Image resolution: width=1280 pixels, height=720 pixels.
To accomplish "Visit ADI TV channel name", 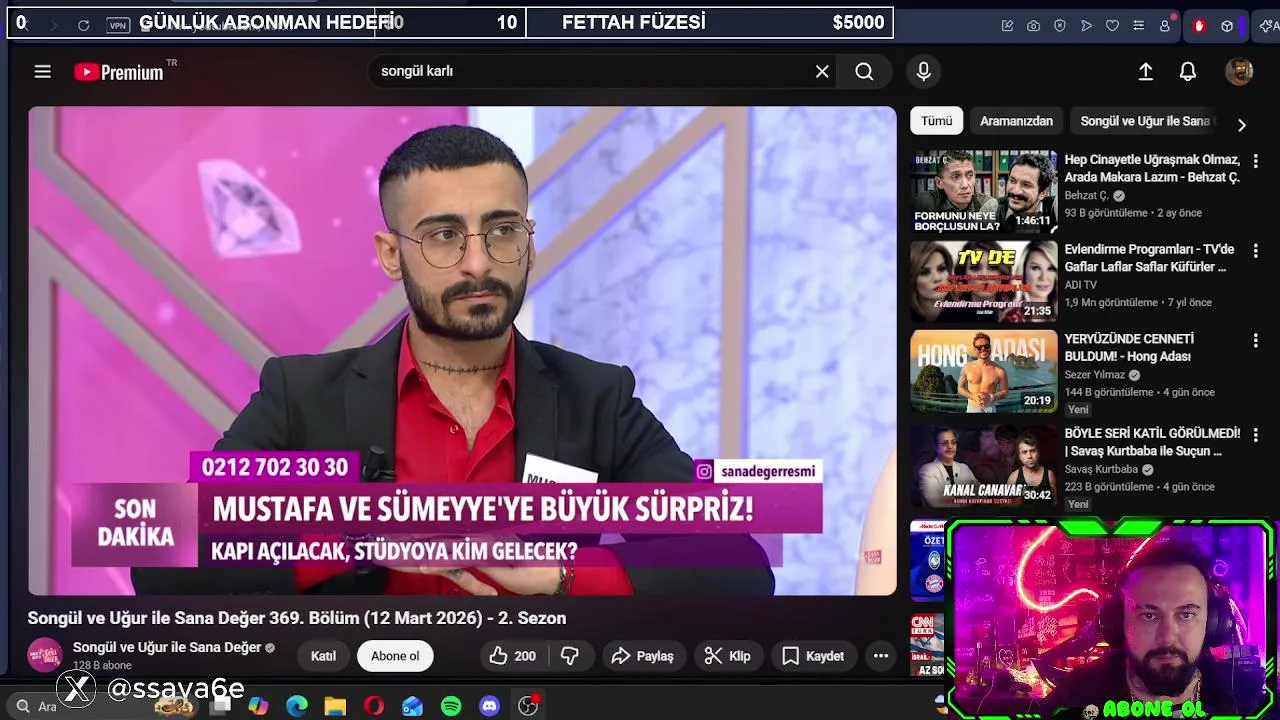I will coord(1081,285).
